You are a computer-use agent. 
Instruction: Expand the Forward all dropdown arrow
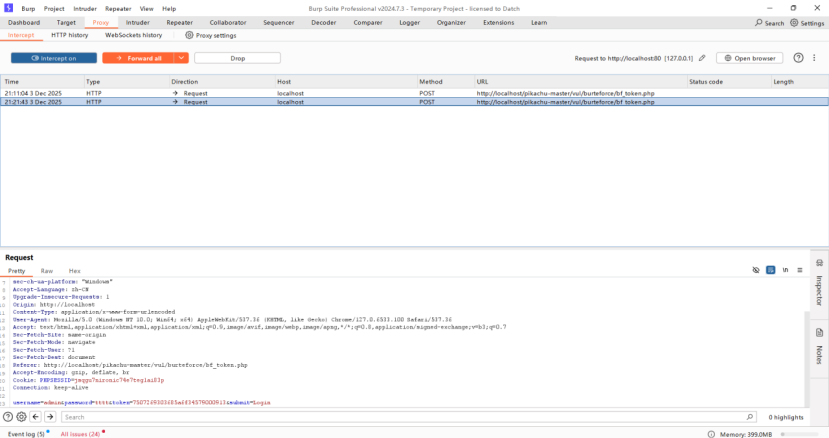click(181, 58)
